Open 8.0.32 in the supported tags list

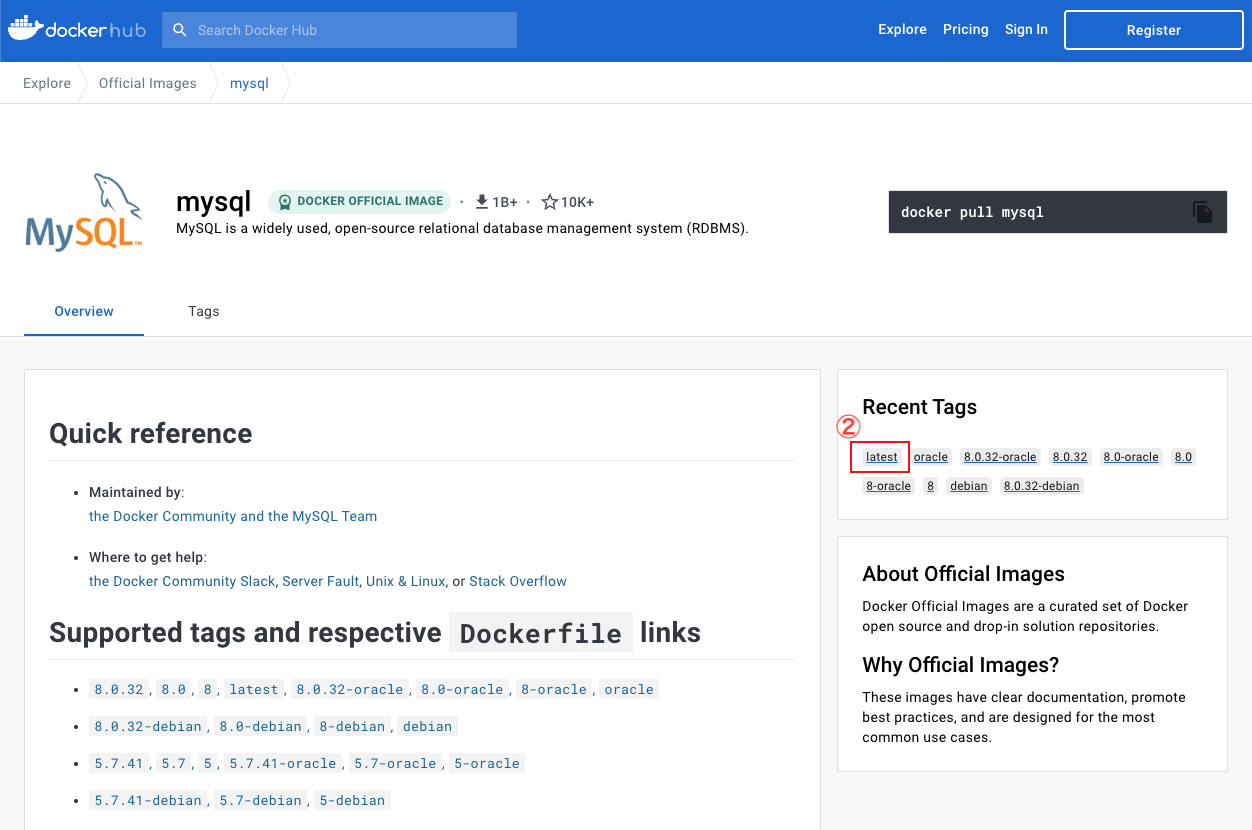[119, 689]
